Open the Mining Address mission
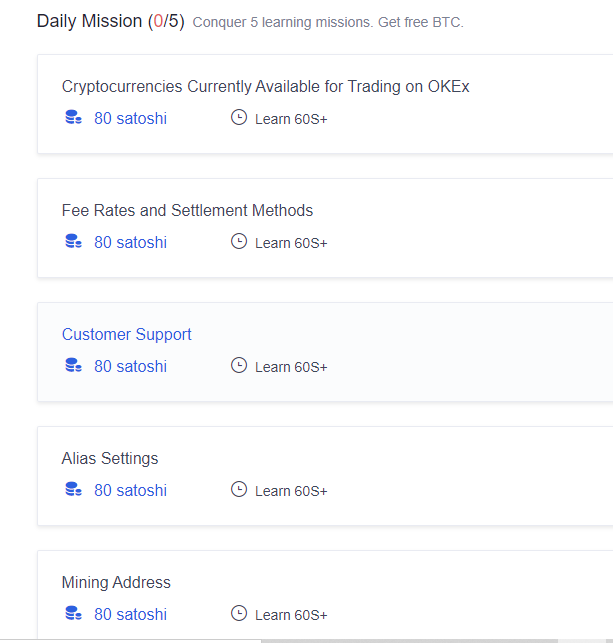The width and height of the screenshot is (613, 643). tap(116, 583)
